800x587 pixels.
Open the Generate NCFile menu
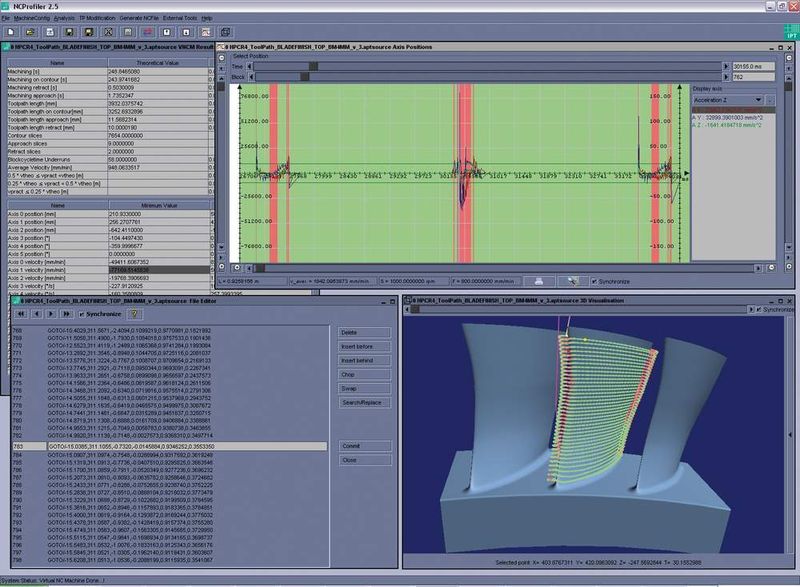pyautogui.click(x=139, y=18)
